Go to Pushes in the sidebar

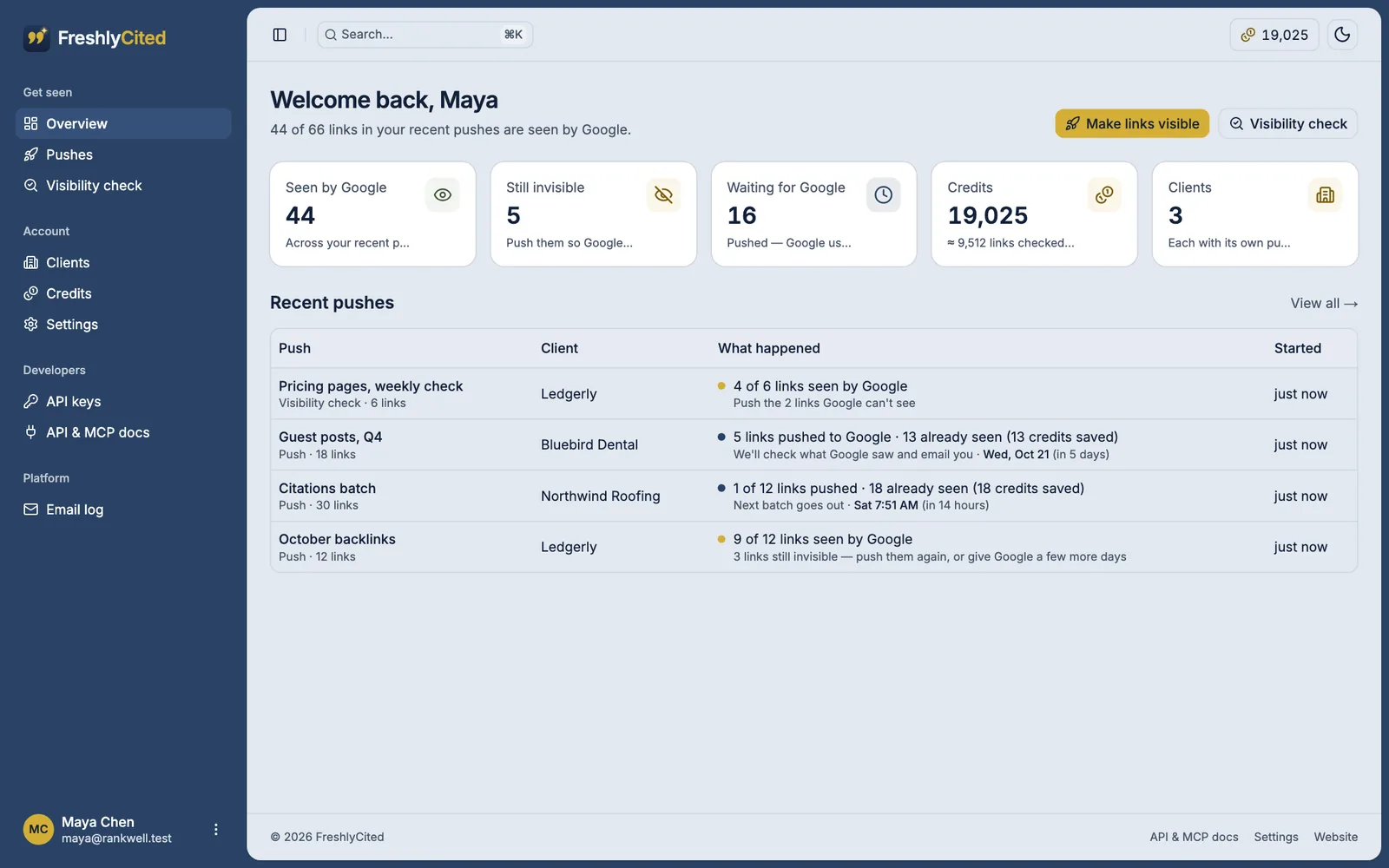tap(123, 155)
